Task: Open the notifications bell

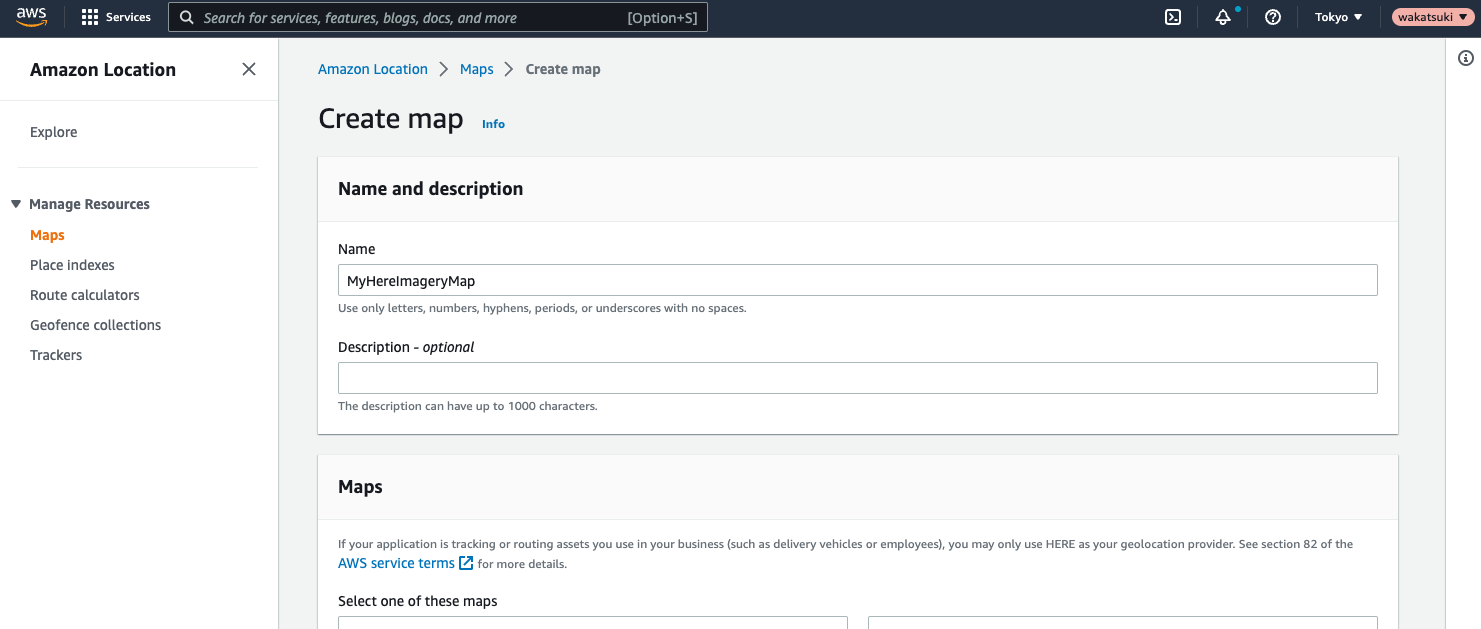Action: click(x=1223, y=17)
